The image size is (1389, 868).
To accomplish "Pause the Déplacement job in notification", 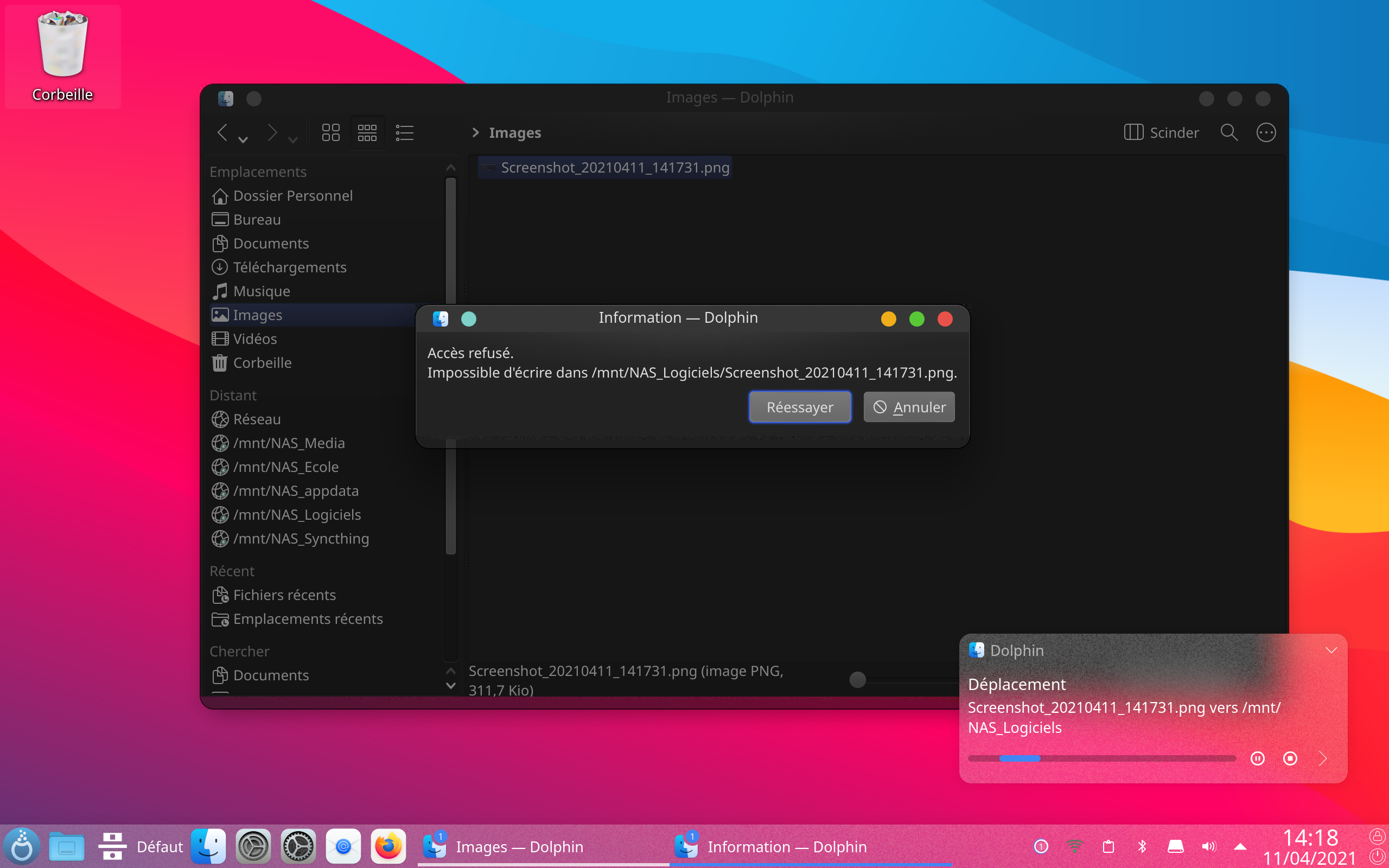I will (1258, 759).
